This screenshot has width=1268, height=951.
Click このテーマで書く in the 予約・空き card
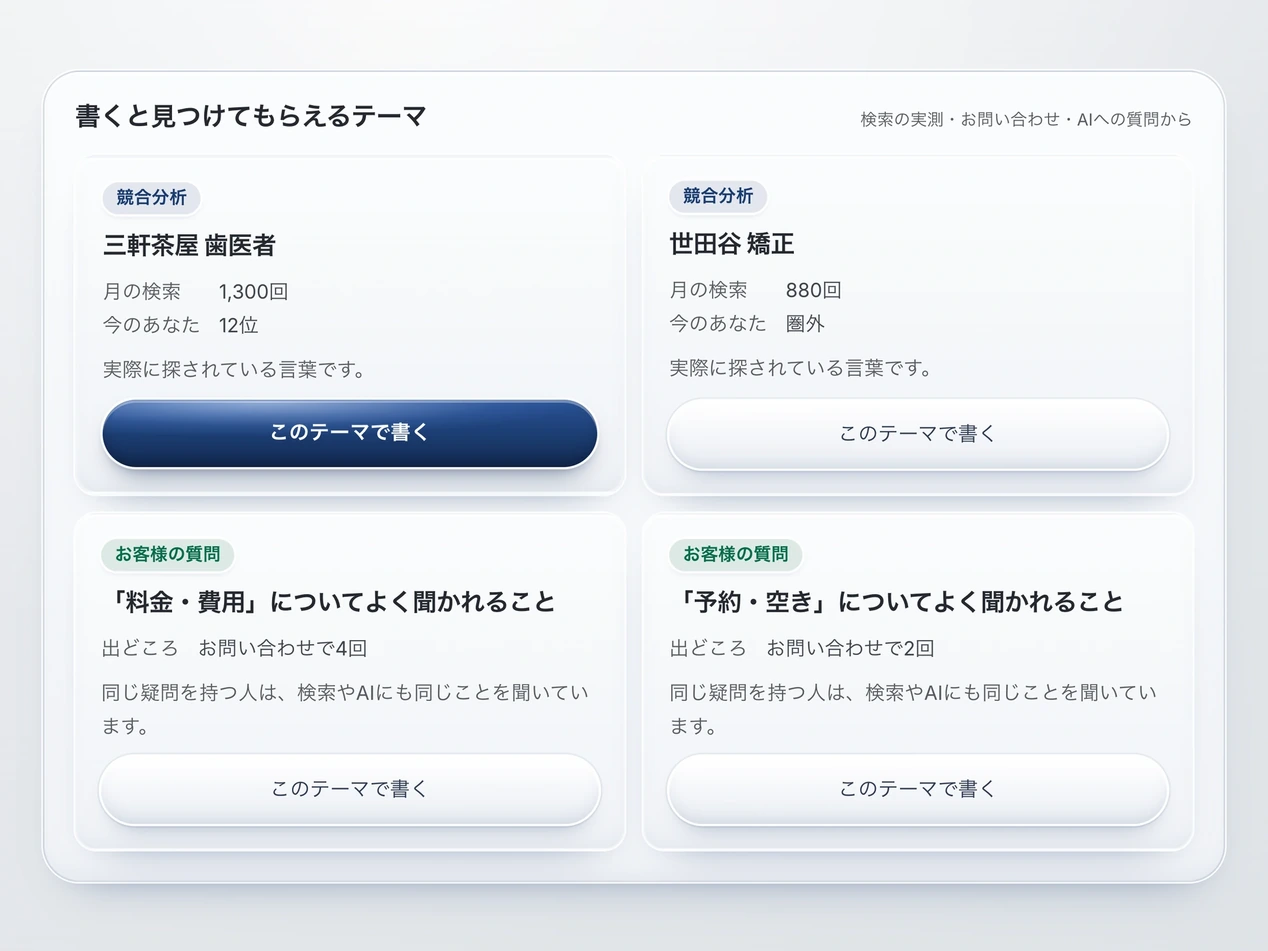tap(918, 789)
